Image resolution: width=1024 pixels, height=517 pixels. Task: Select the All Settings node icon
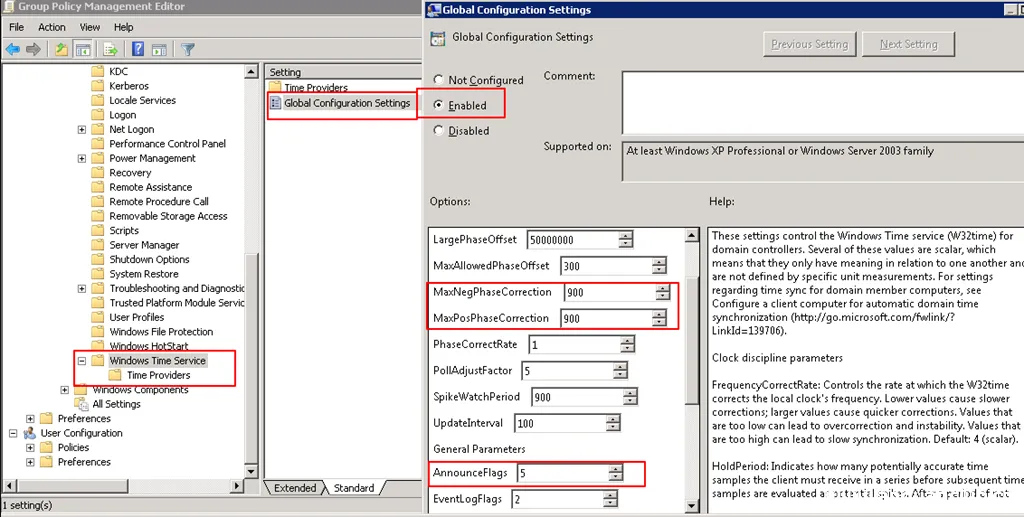pyautogui.click(x=81, y=404)
